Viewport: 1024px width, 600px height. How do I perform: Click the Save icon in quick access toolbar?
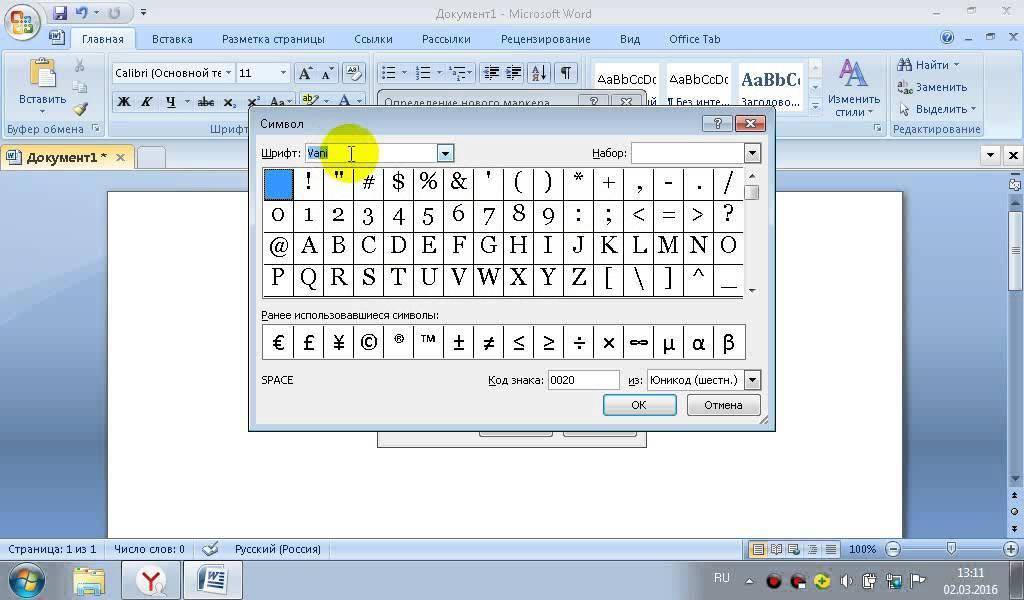(x=60, y=13)
